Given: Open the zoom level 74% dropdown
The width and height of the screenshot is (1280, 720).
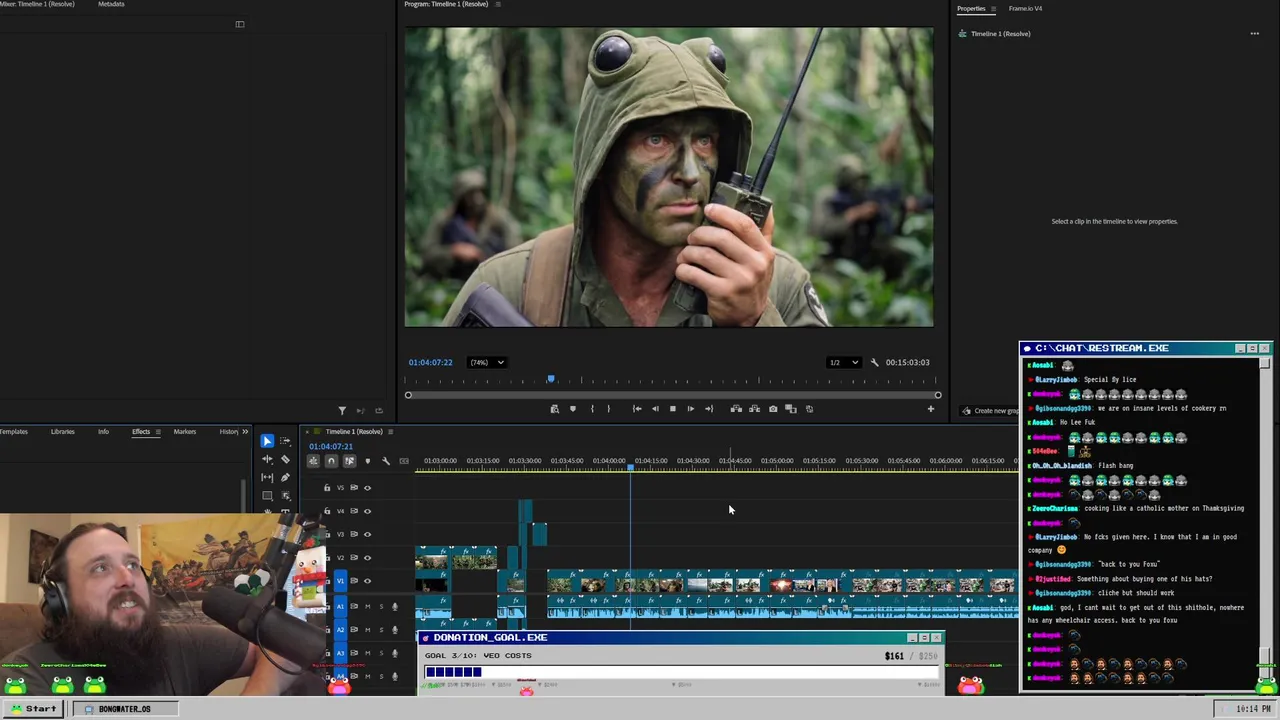Looking at the screenshot, I should [x=488, y=362].
